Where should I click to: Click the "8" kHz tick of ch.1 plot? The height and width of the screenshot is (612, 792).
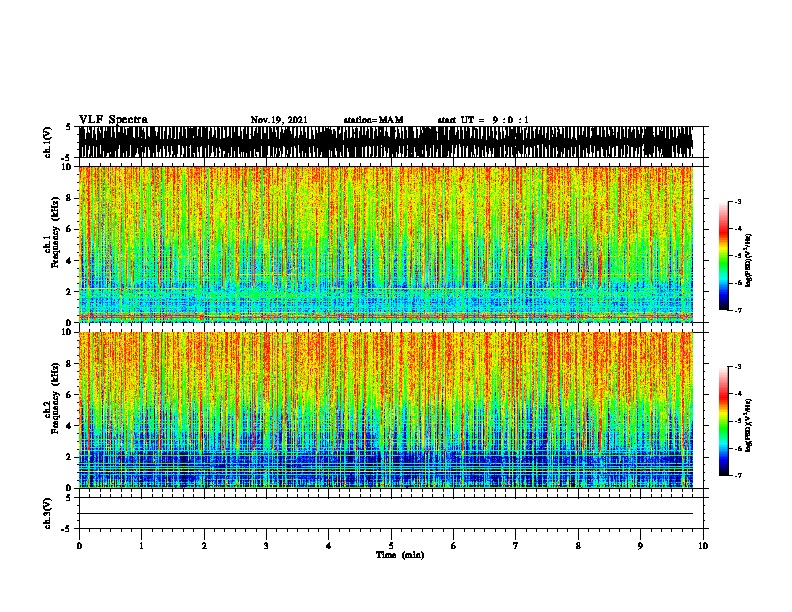pyautogui.click(x=69, y=198)
